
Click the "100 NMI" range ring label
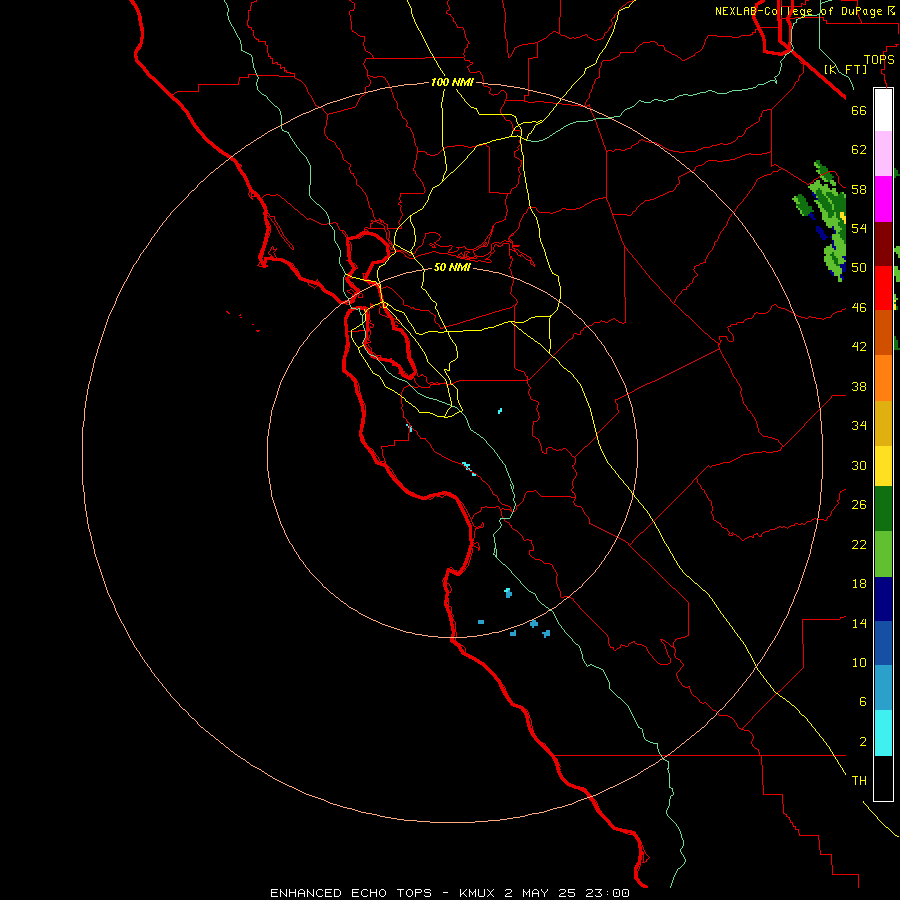point(452,82)
